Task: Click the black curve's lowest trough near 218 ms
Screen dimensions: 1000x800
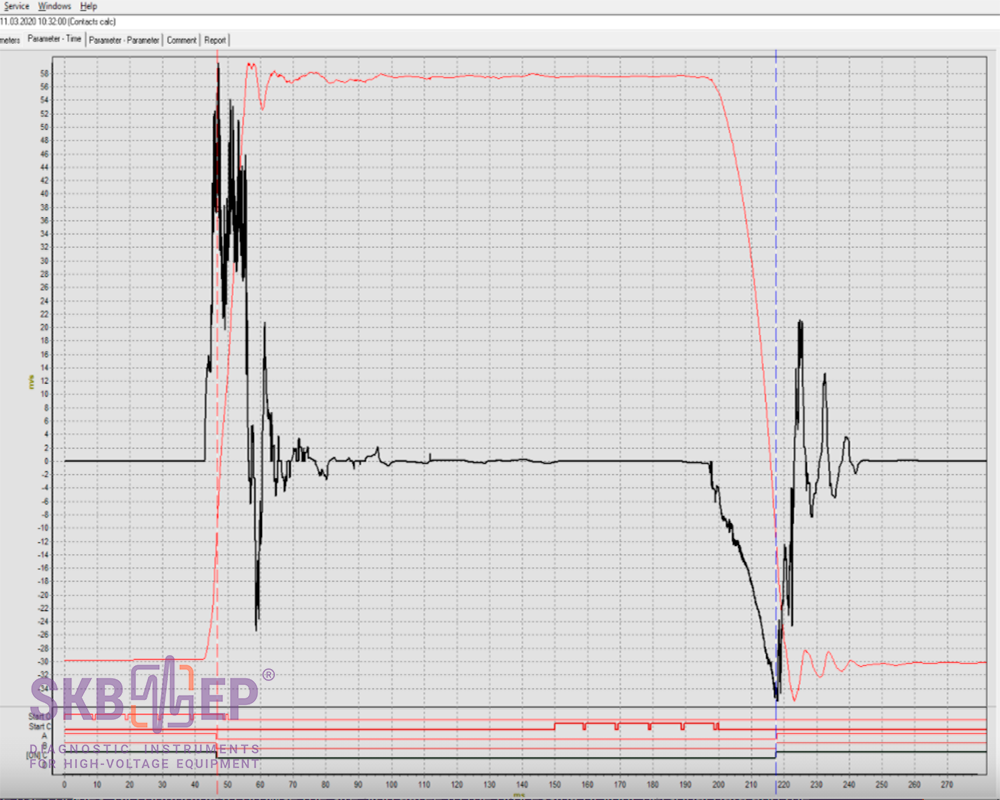Action: click(x=775, y=696)
